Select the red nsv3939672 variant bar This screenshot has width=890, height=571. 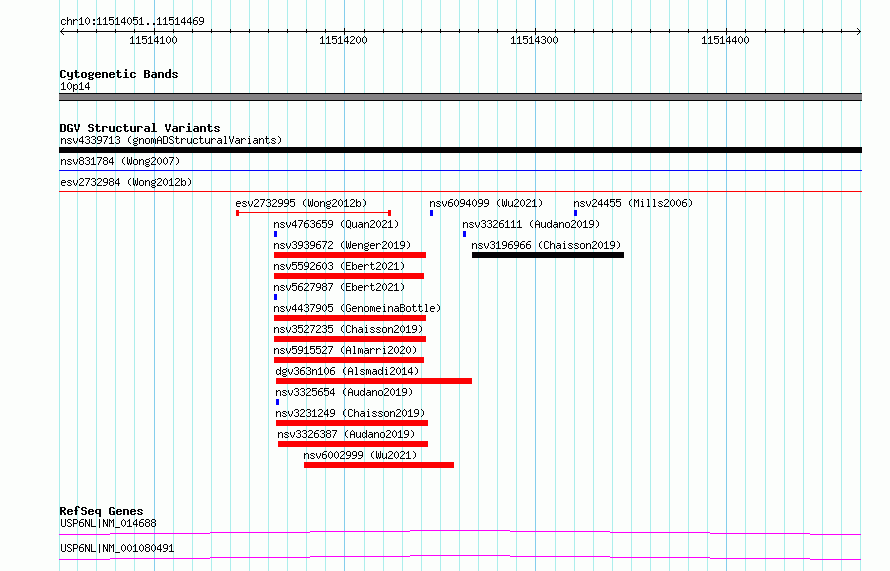(350, 255)
